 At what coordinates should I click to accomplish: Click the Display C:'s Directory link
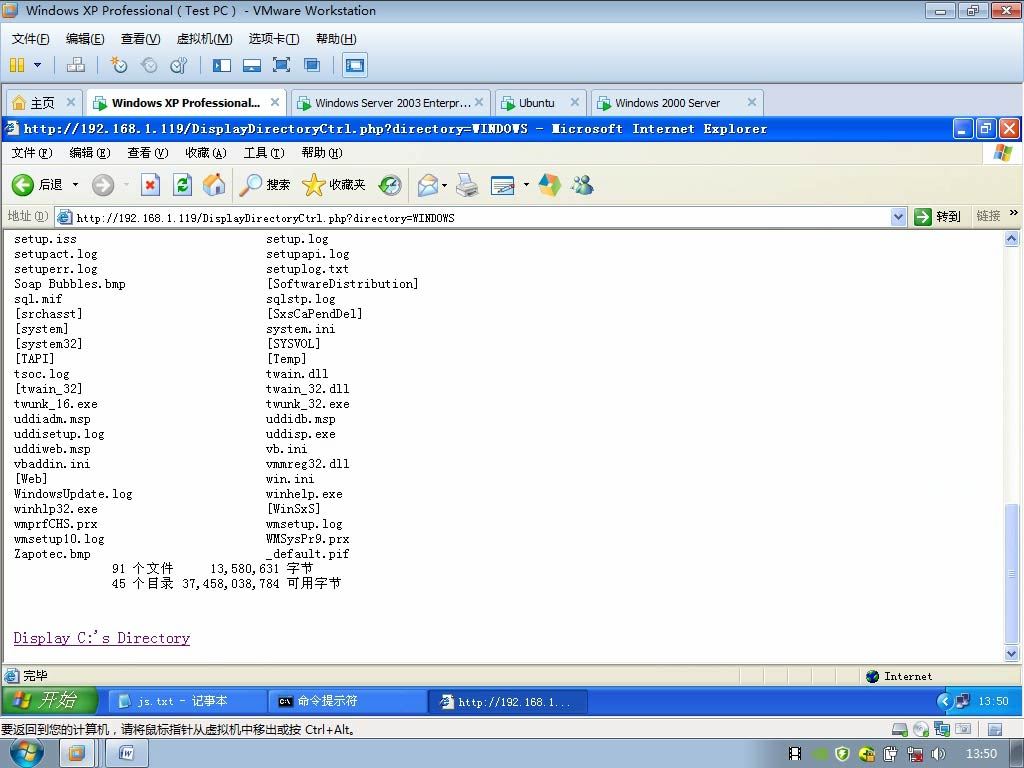(102, 638)
